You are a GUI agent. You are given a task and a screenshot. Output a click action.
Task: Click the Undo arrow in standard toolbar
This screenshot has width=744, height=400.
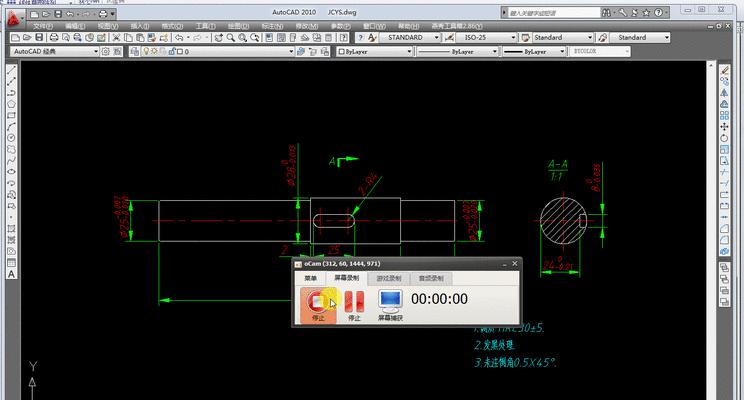point(179,37)
